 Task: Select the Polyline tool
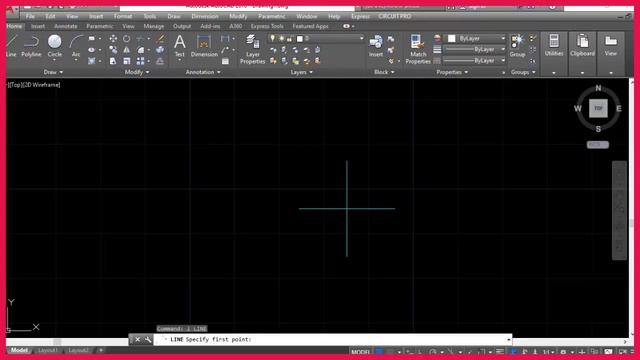[x=31, y=46]
